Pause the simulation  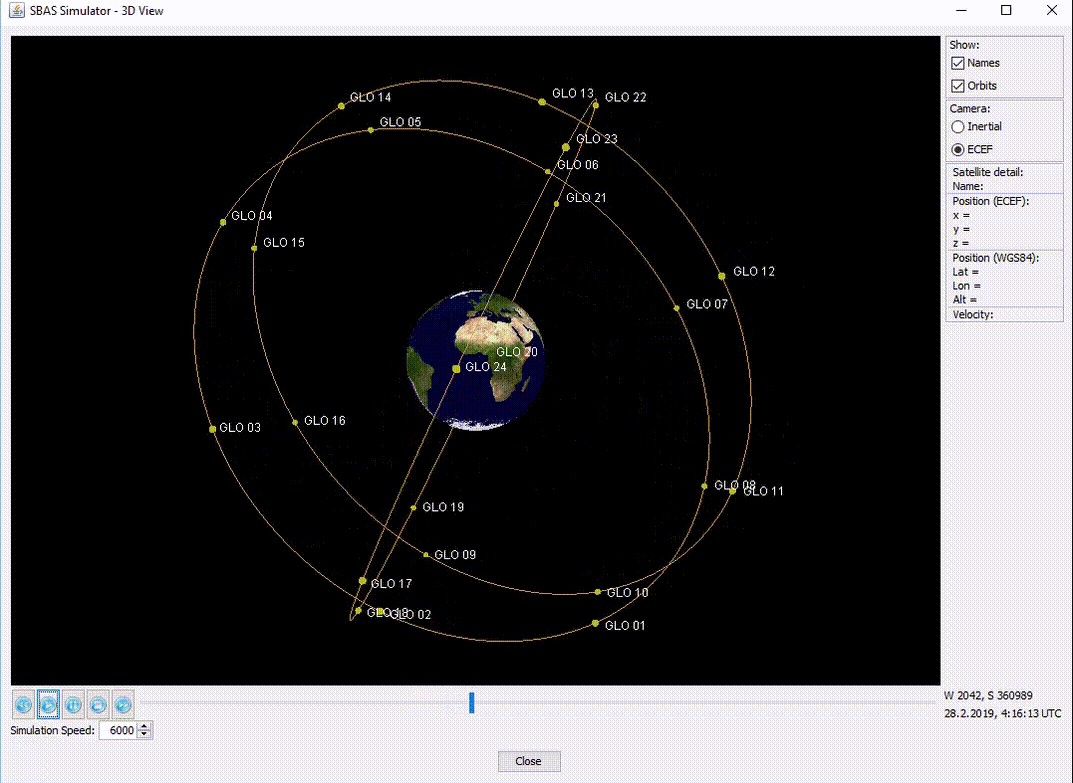pos(73,705)
